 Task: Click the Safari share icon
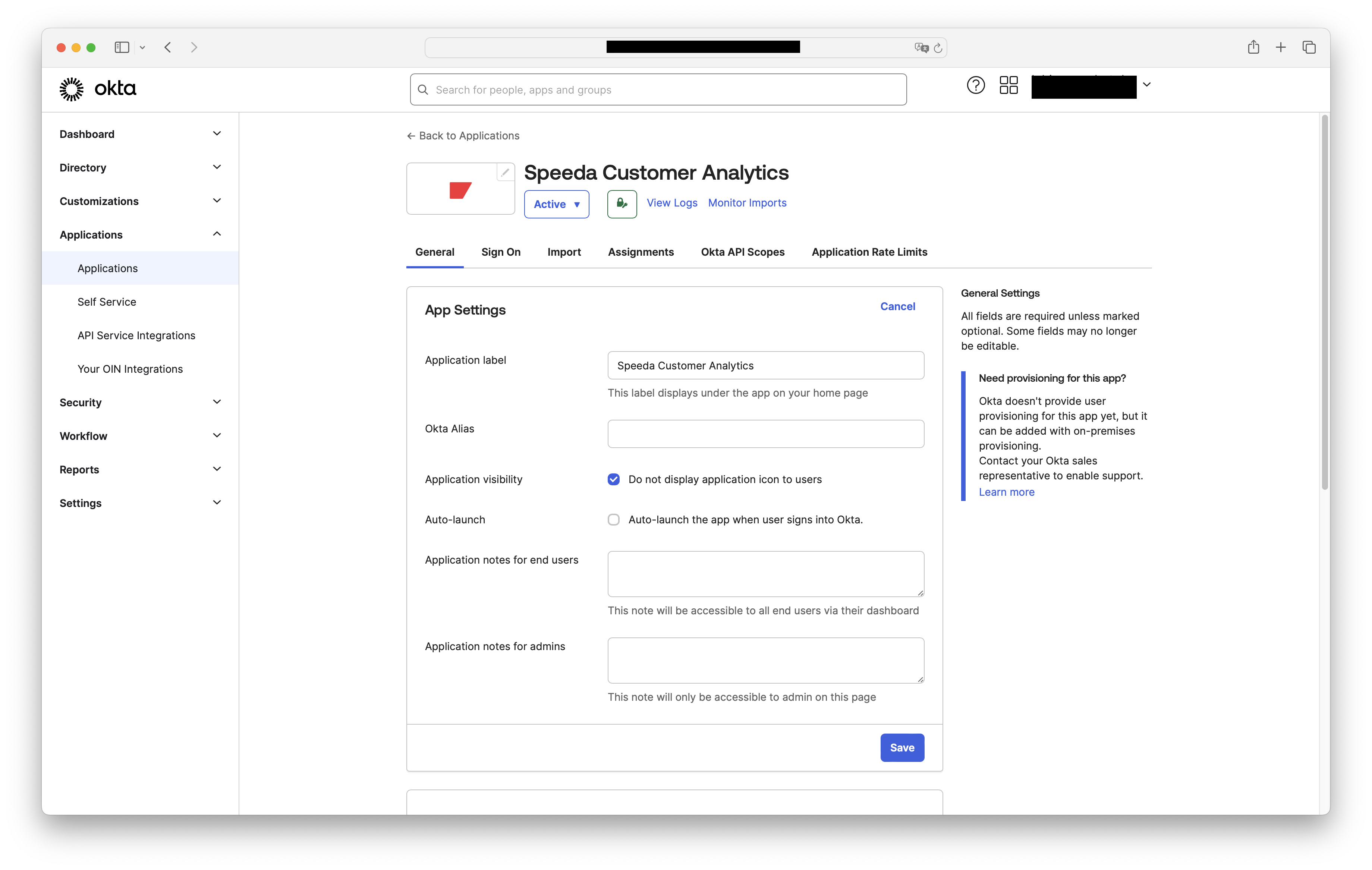click(x=1253, y=47)
